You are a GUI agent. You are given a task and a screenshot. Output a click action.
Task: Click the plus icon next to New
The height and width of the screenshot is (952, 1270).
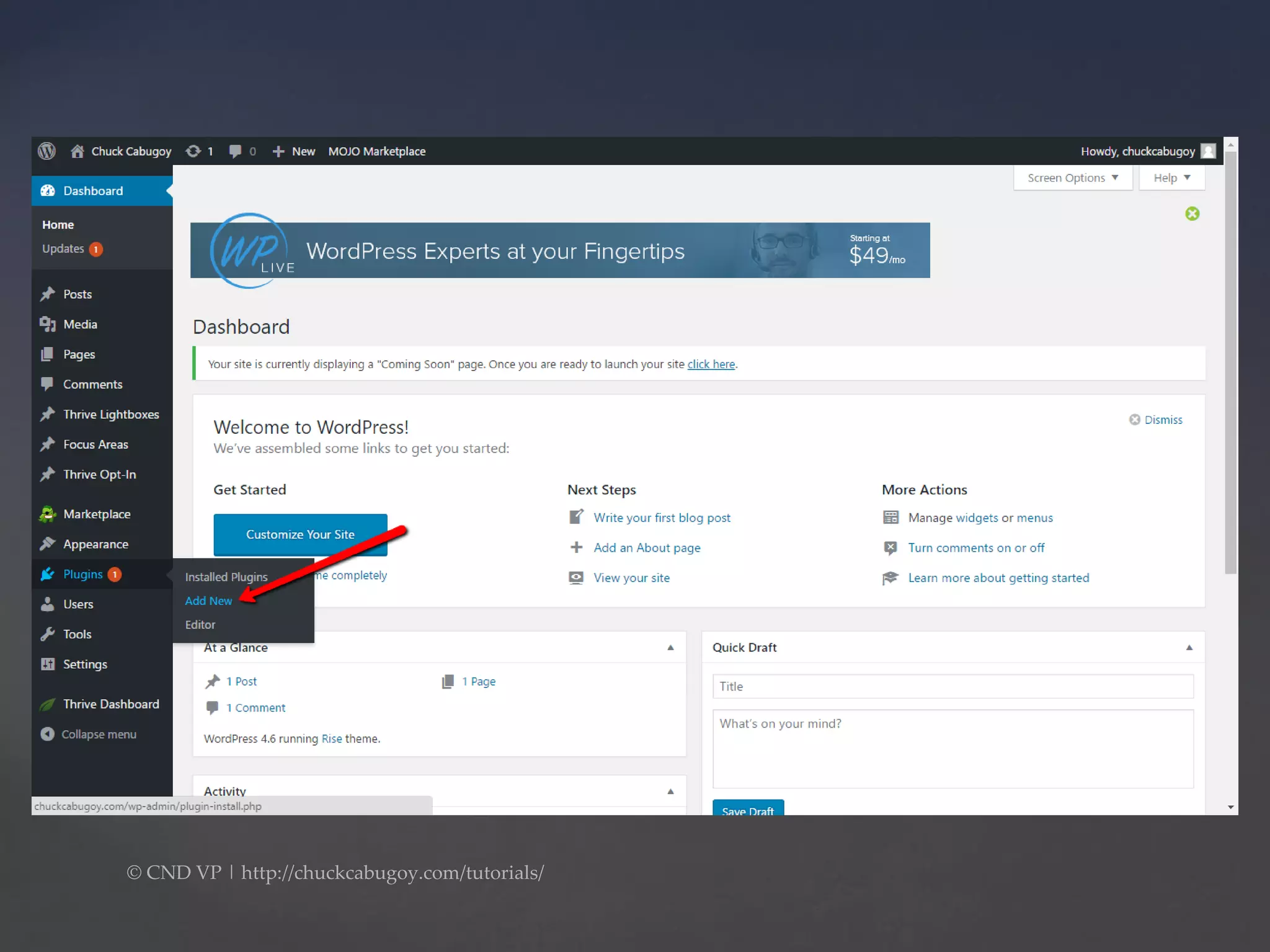[x=278, y=151]
